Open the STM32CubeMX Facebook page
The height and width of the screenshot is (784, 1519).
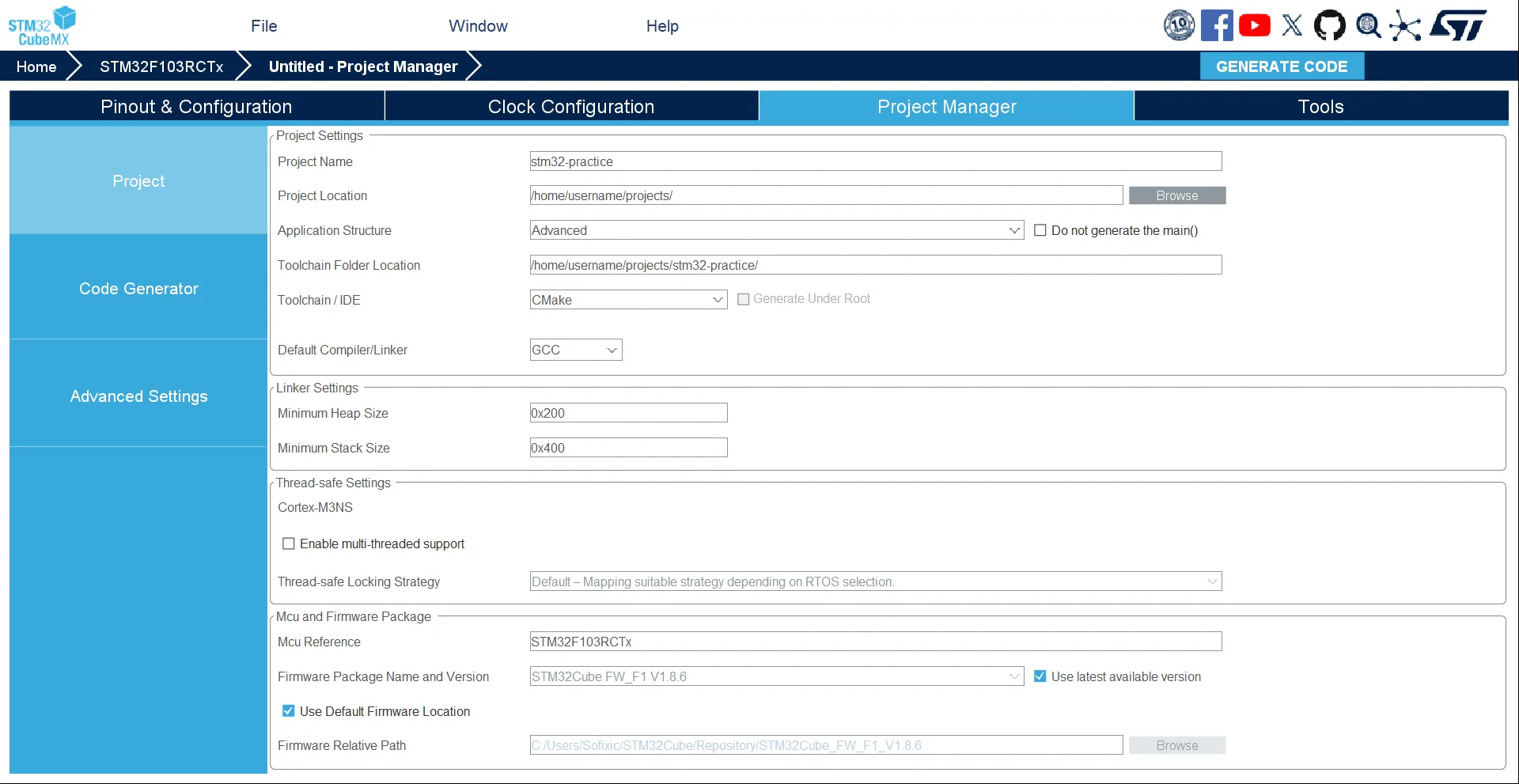[x=1217, y=25]
